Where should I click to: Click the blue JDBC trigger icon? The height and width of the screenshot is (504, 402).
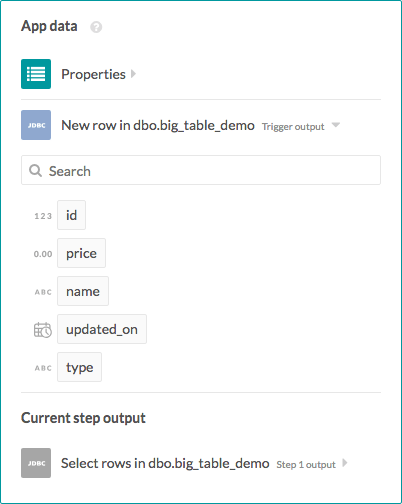(36, 125)
